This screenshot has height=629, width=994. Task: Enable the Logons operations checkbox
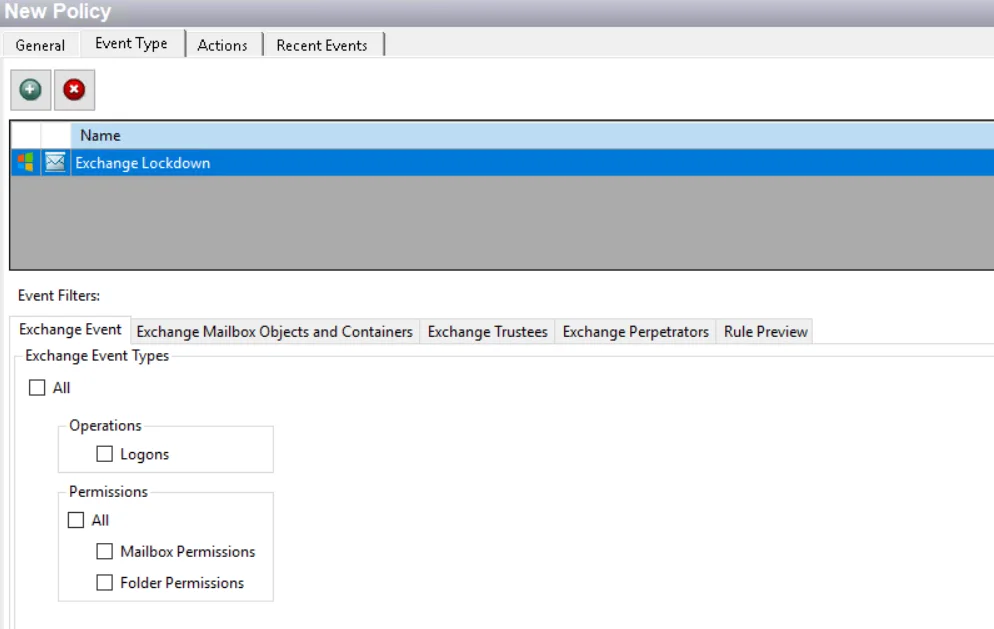105,454
